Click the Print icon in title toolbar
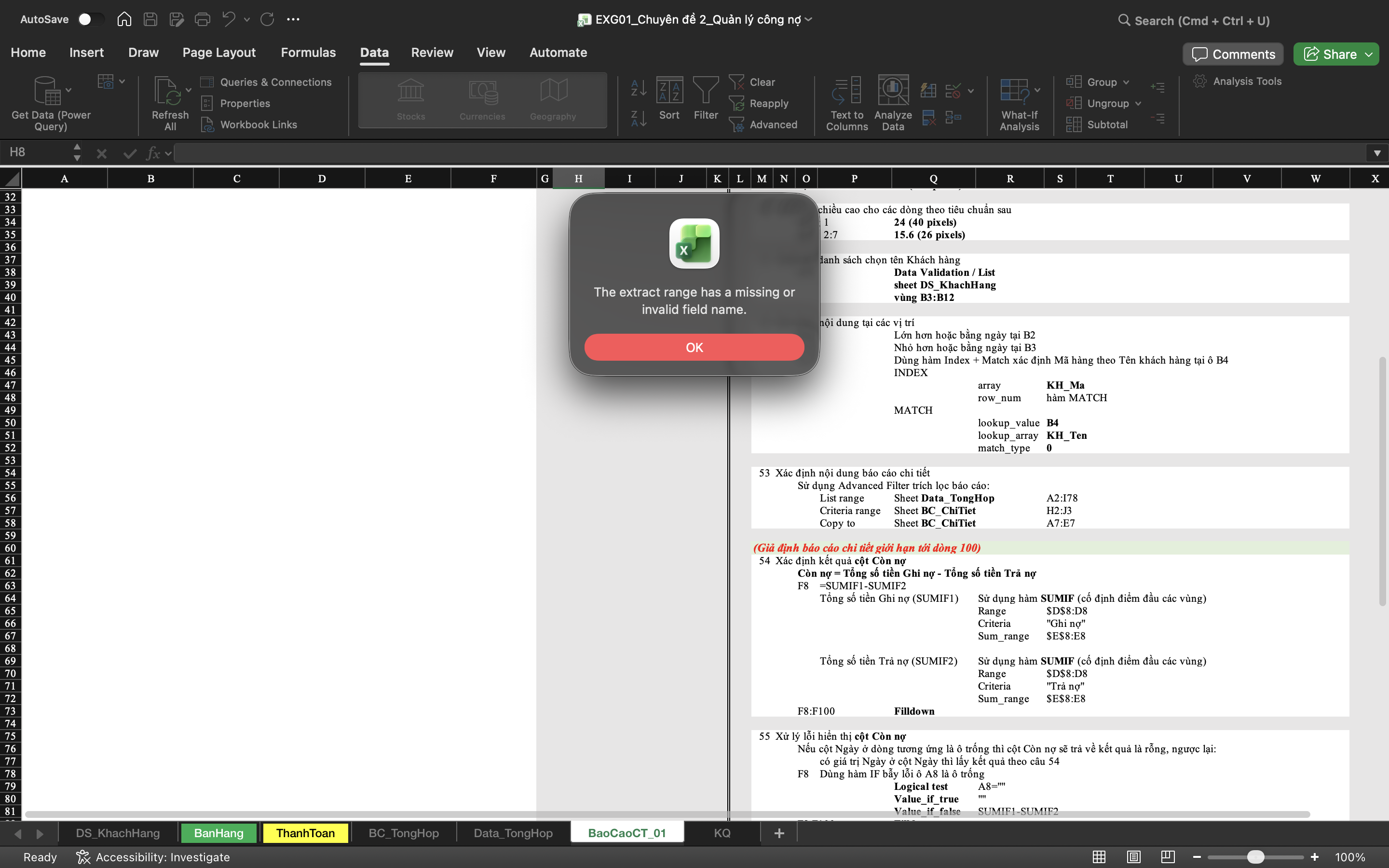 point(202,19)
